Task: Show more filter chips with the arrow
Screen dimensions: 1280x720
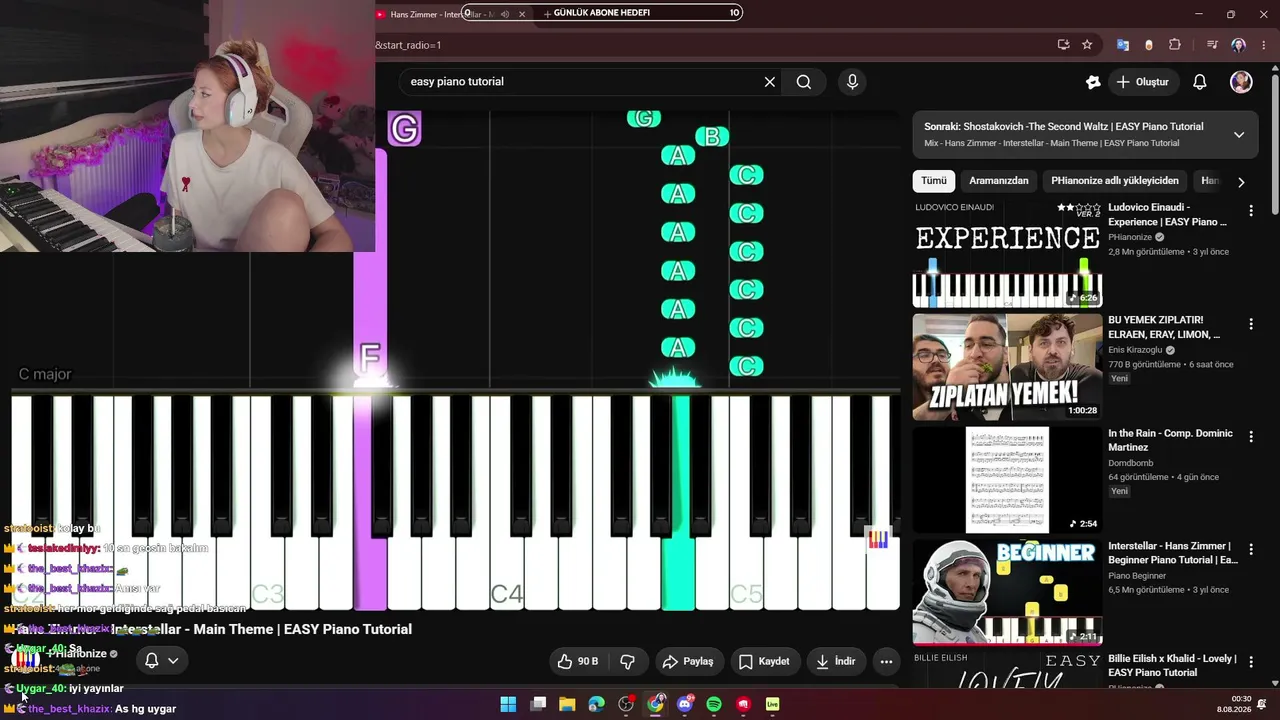Action: coord(1241,182)
